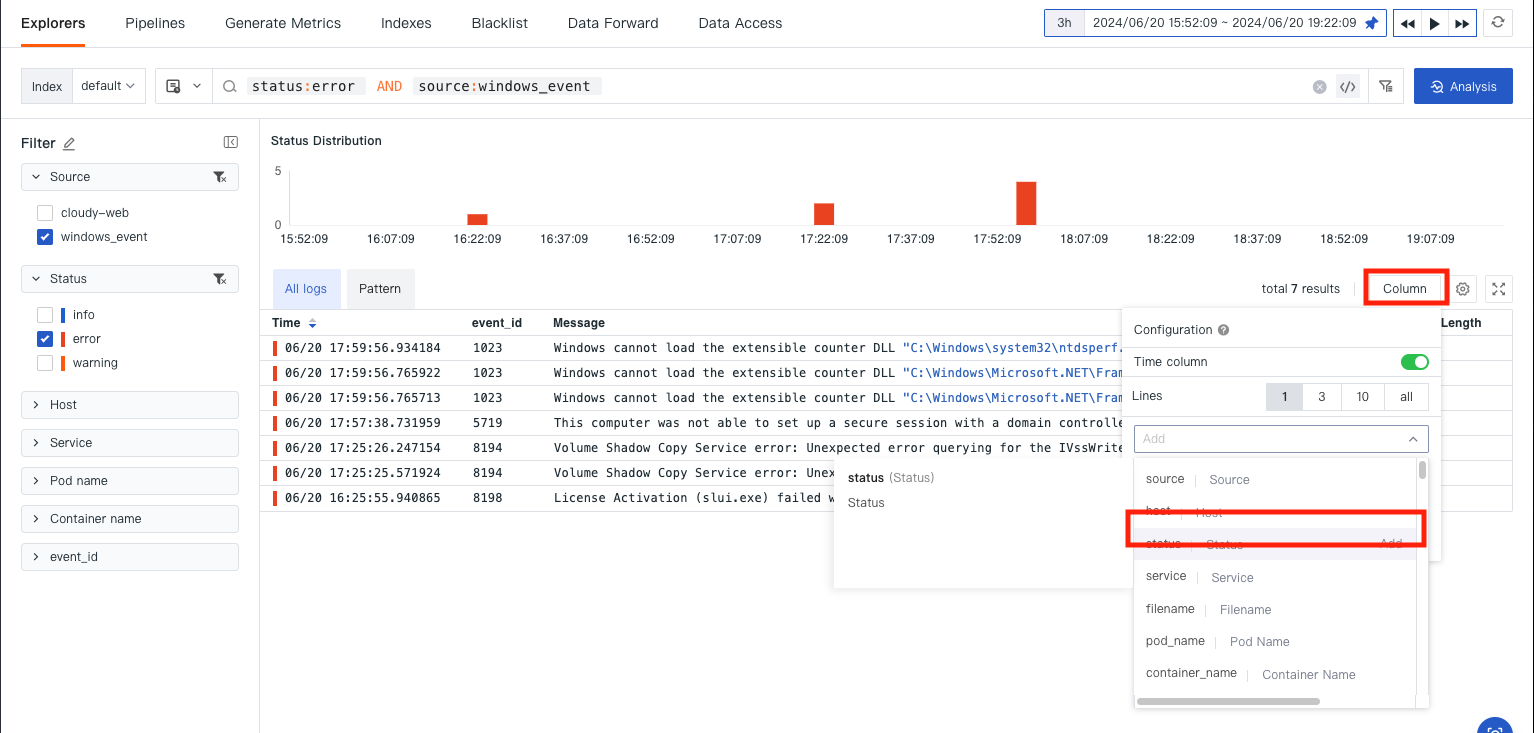The height and width of the screenshot is (733, 1534).
Task: Choose container_name field in column dropdown list
Action: point(1275,674)
